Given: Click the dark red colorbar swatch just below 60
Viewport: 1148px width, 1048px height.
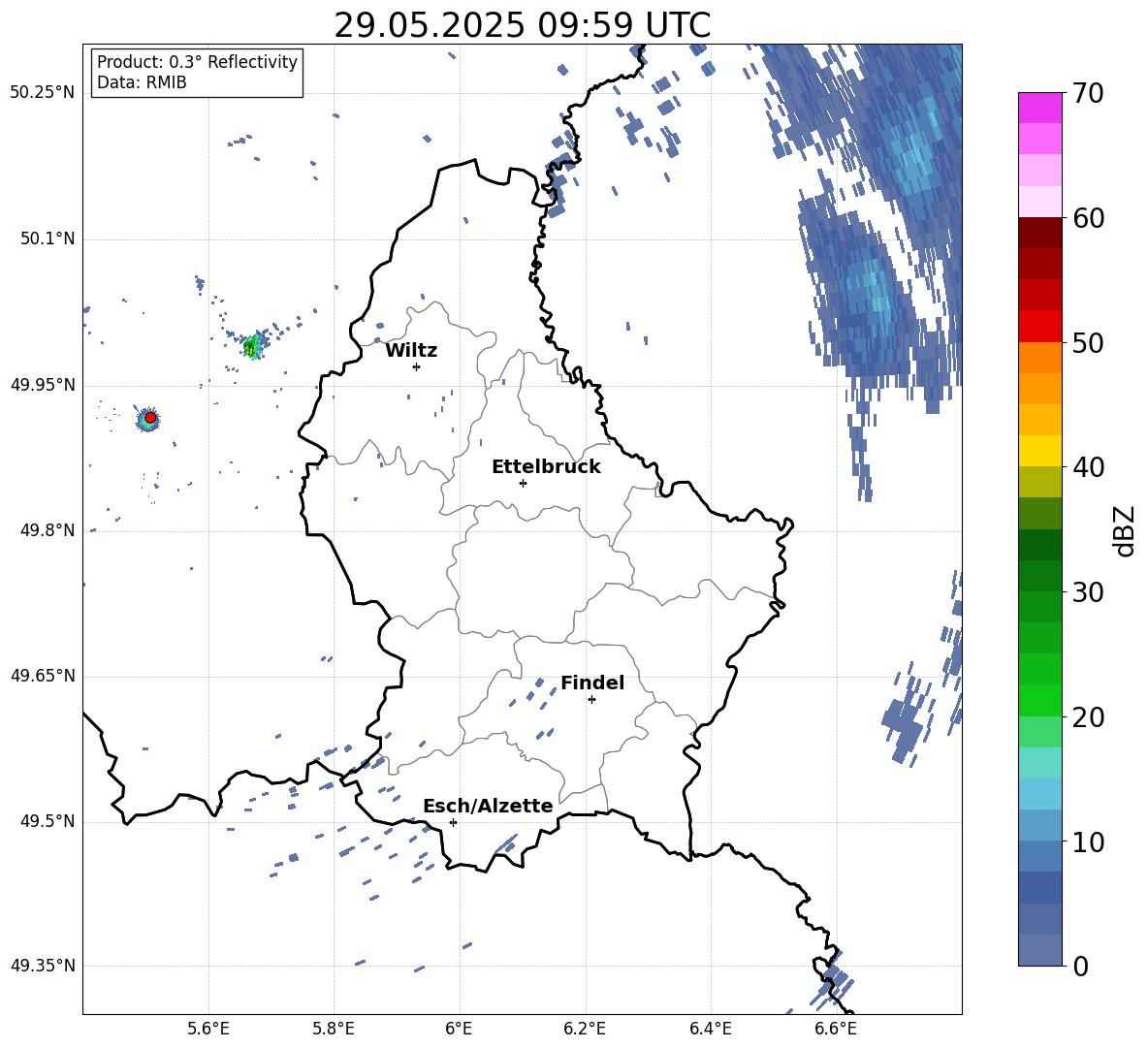Looking at the screenshot, I should coord(1039,233).
